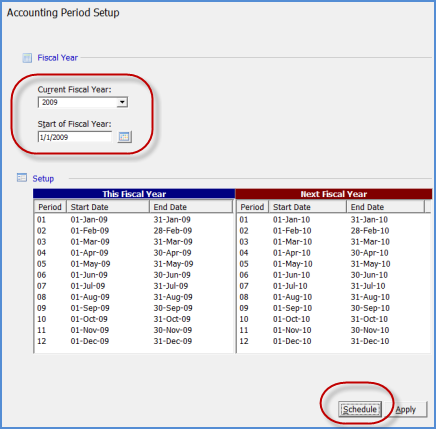This screenshot has height=429, width=436.
Task: Select the 2009 fiscal year combo box
Action: click(x=83, y=102)
